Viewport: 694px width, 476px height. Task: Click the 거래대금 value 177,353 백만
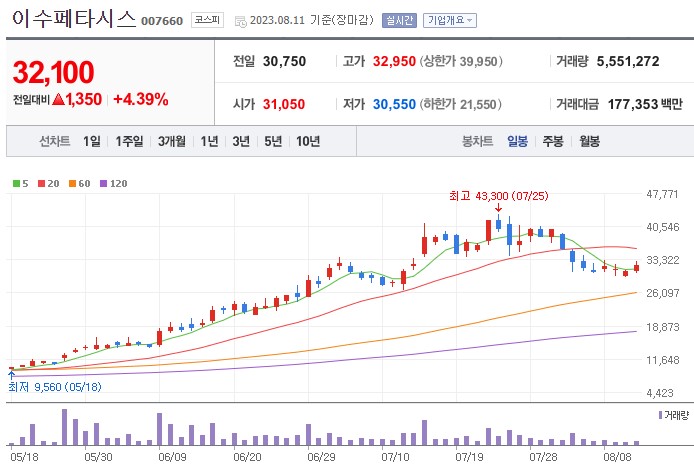[x=645, y=104]
